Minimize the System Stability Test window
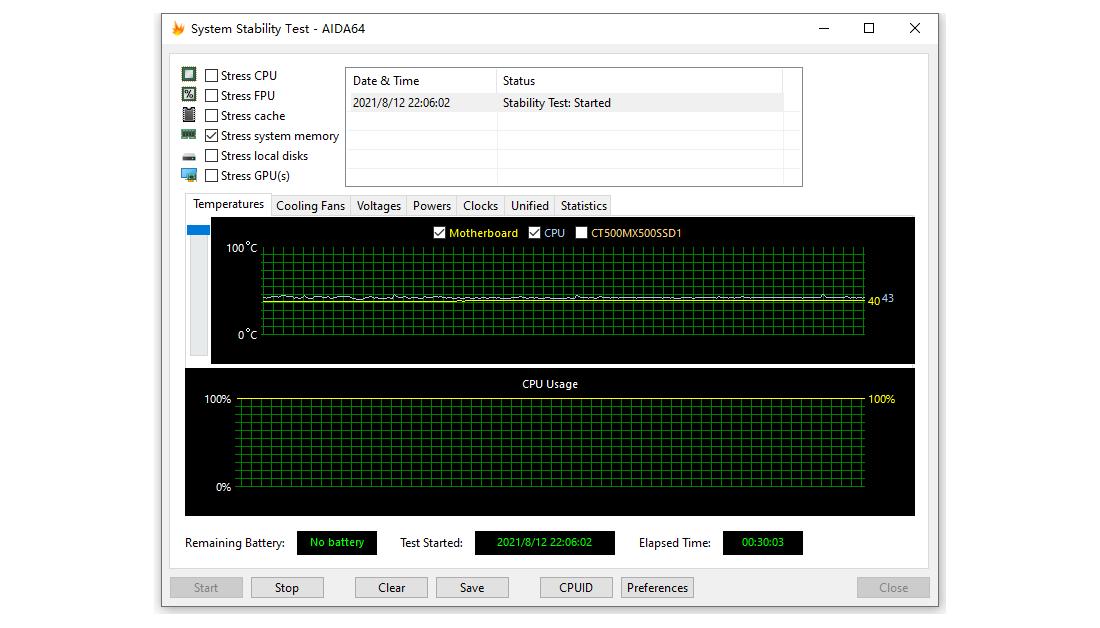The image size is (1100, 628). click(824, 28)
